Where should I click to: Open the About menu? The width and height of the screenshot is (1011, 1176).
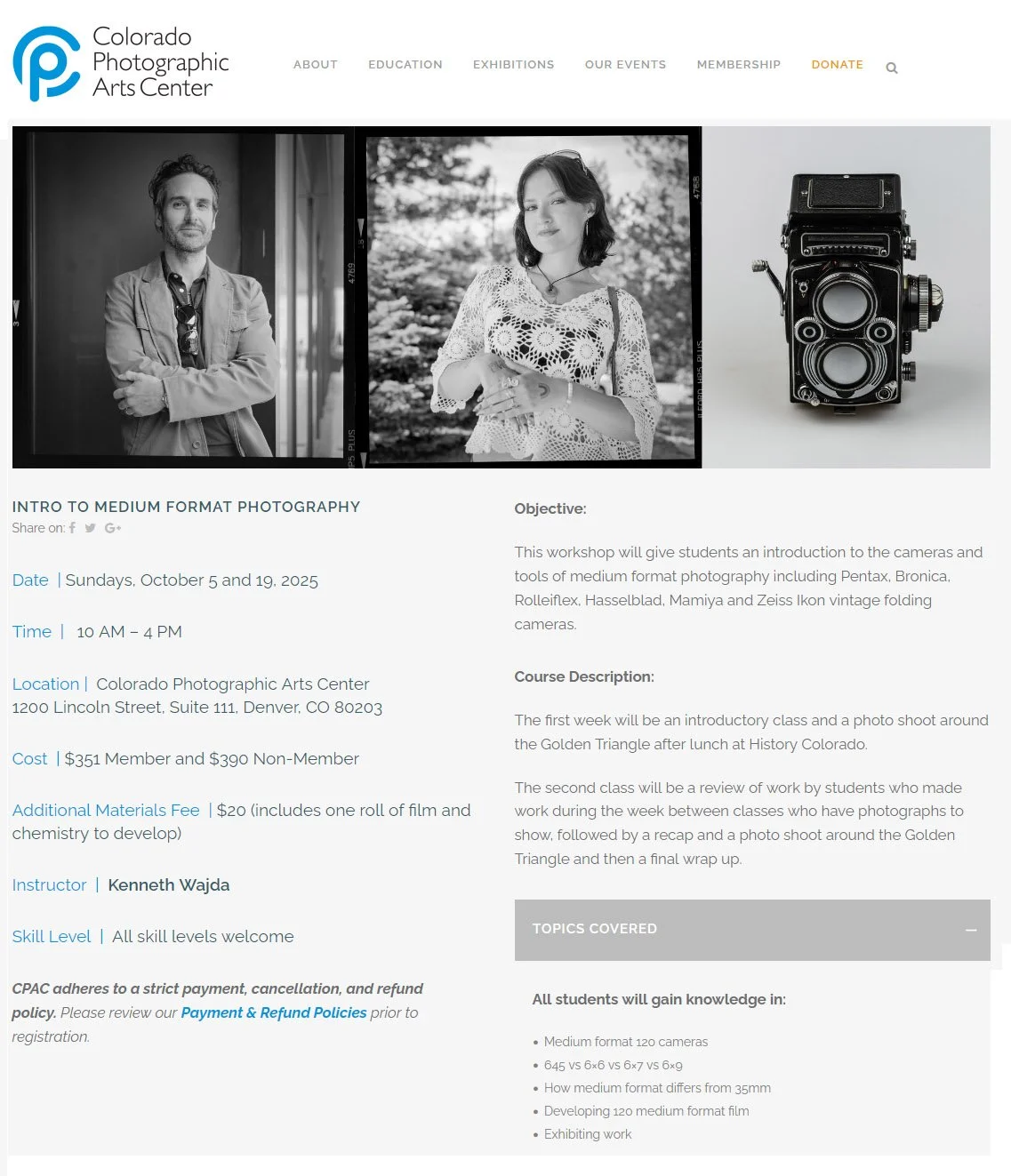(316, 65)
